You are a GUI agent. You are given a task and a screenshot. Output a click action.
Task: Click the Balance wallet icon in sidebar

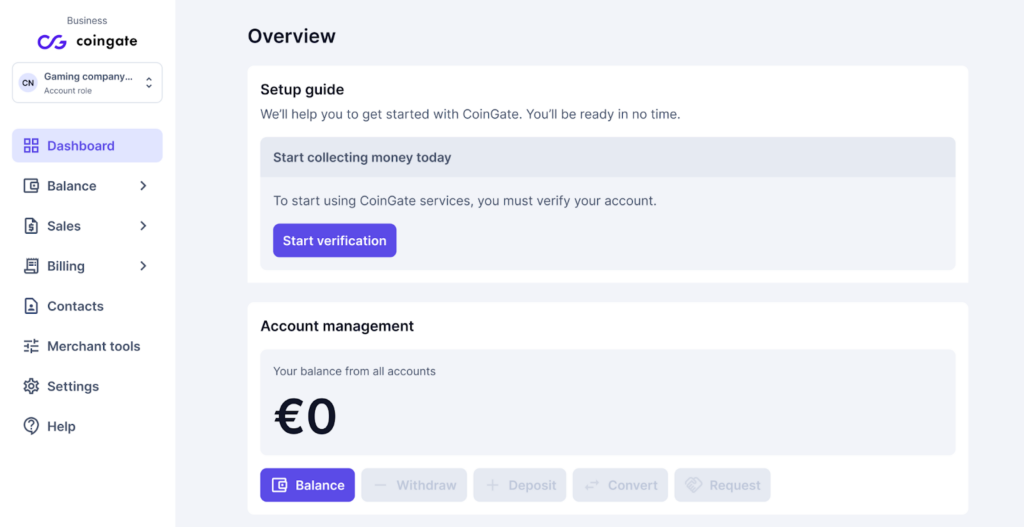coord(31,186)
